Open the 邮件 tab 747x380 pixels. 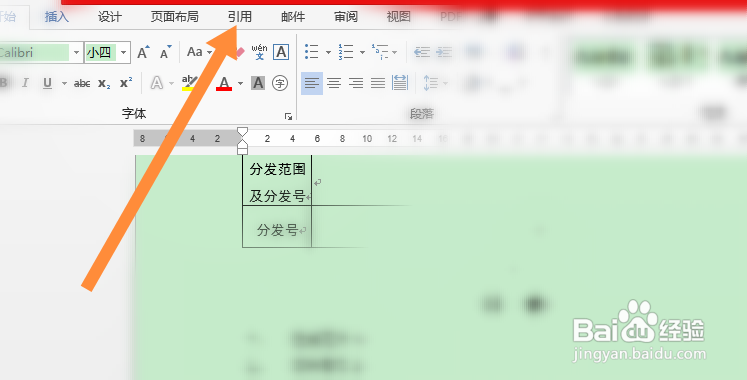pyautogui.click(x=293, y=17)
